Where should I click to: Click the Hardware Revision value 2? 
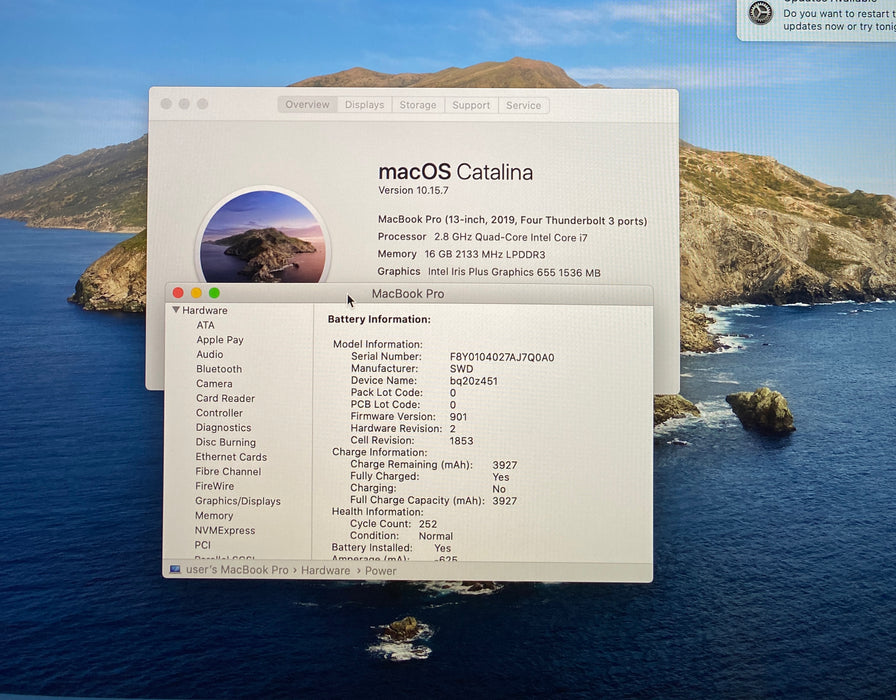click(x=453, y=429)
